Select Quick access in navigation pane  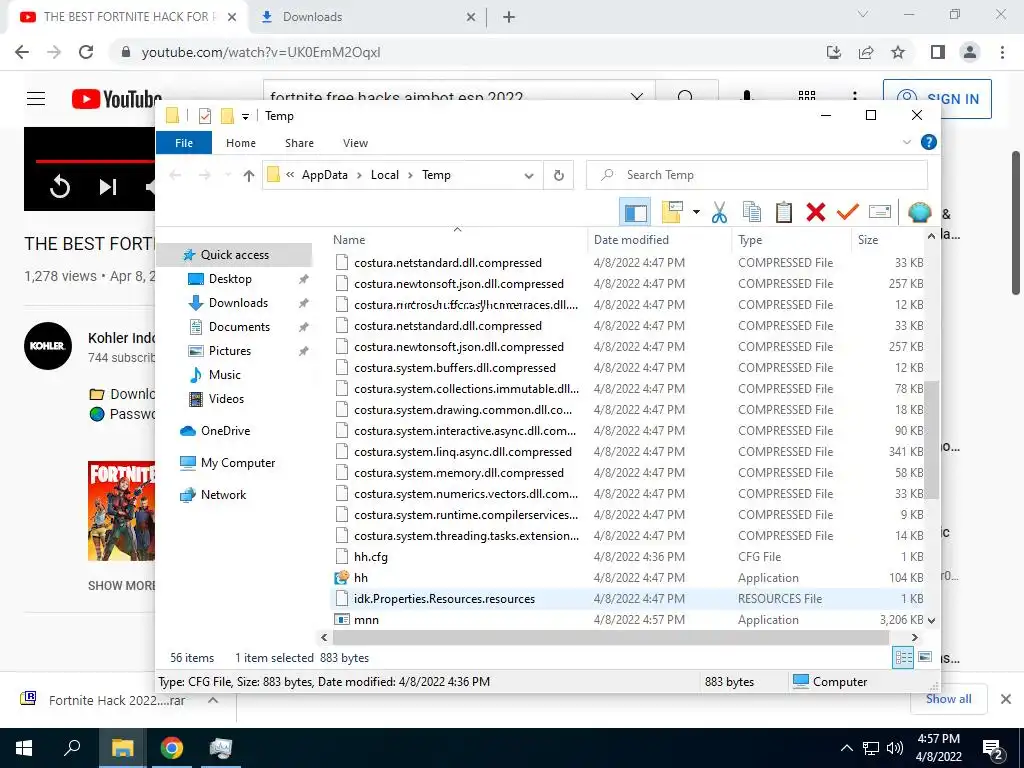click(x=234, y=255)
